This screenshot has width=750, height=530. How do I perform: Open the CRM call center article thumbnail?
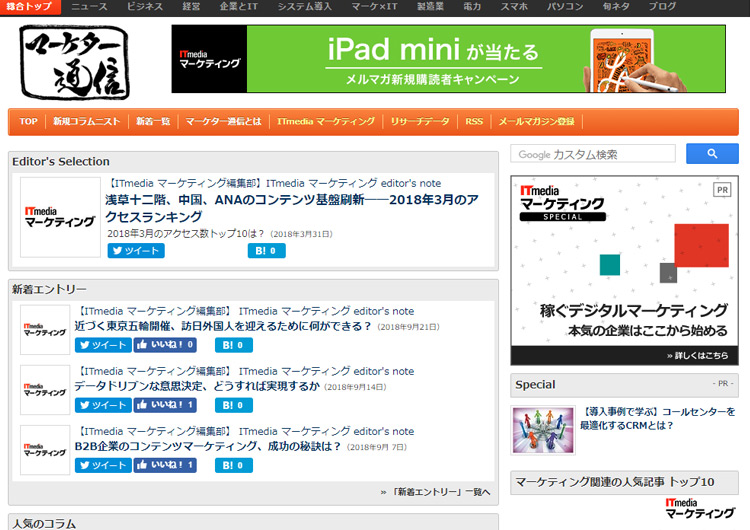(543, 430)
